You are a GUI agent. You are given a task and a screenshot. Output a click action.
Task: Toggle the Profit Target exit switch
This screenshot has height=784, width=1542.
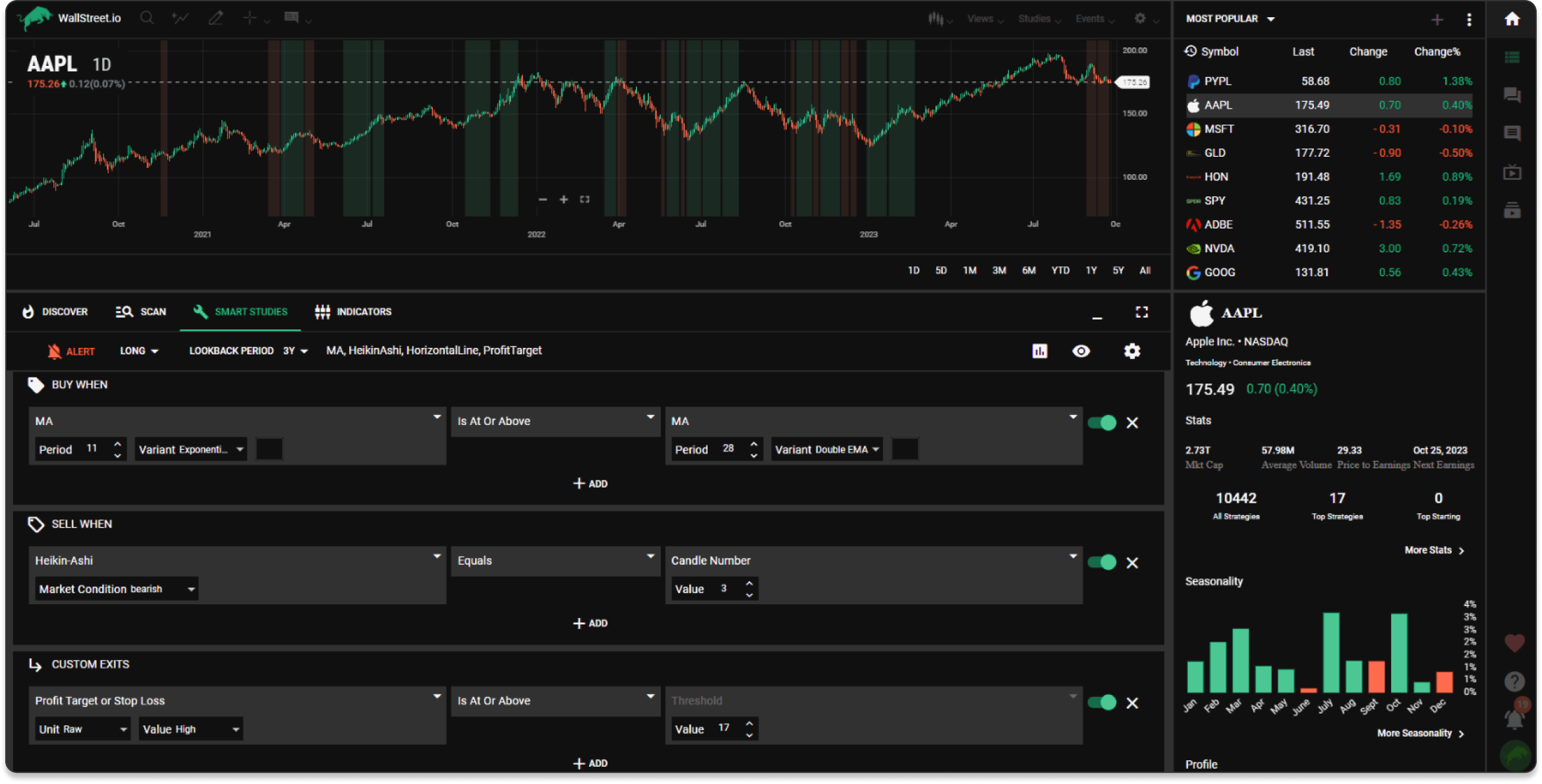(x=1102, y=702)
